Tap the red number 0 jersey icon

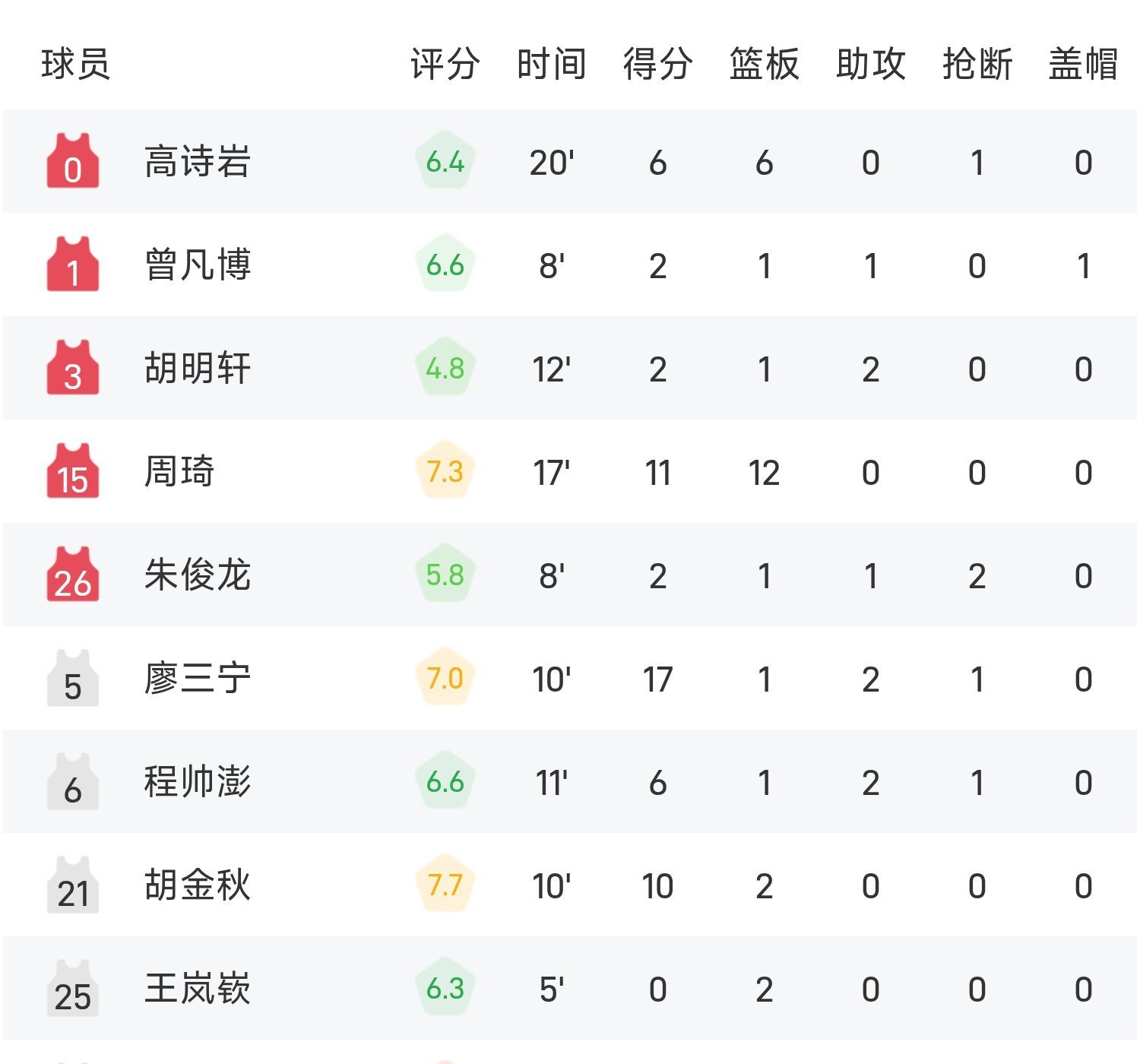73,161
